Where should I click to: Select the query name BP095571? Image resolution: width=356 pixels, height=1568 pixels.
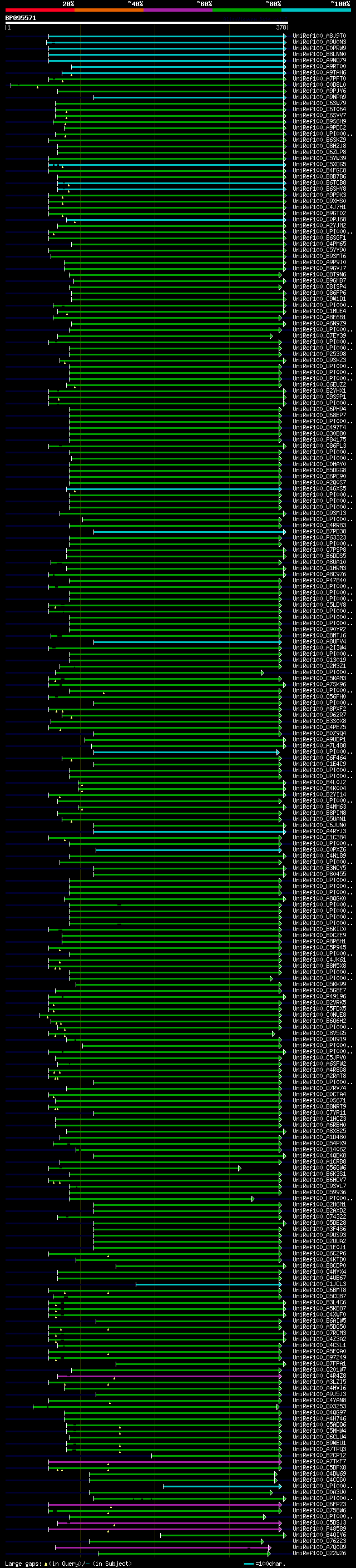(x=21, y=18)
